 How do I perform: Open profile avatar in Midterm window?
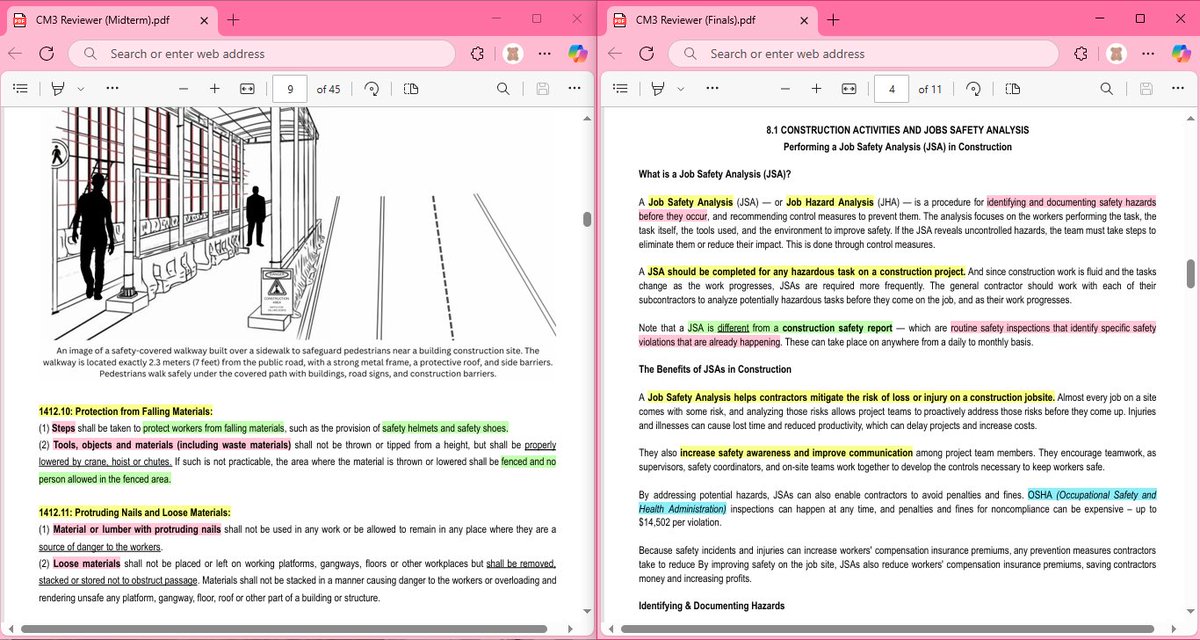click(511, 54)
